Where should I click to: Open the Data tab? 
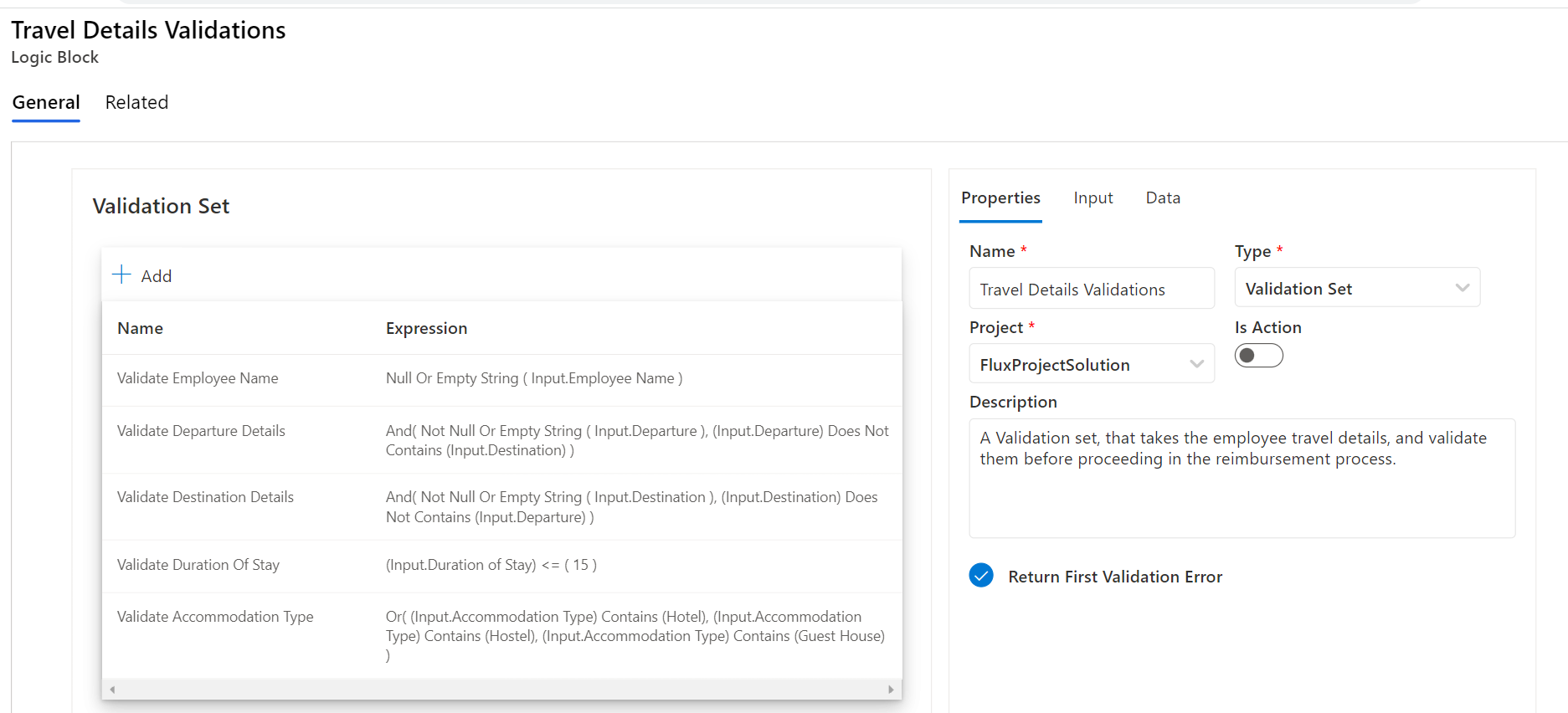(1163, 198)
